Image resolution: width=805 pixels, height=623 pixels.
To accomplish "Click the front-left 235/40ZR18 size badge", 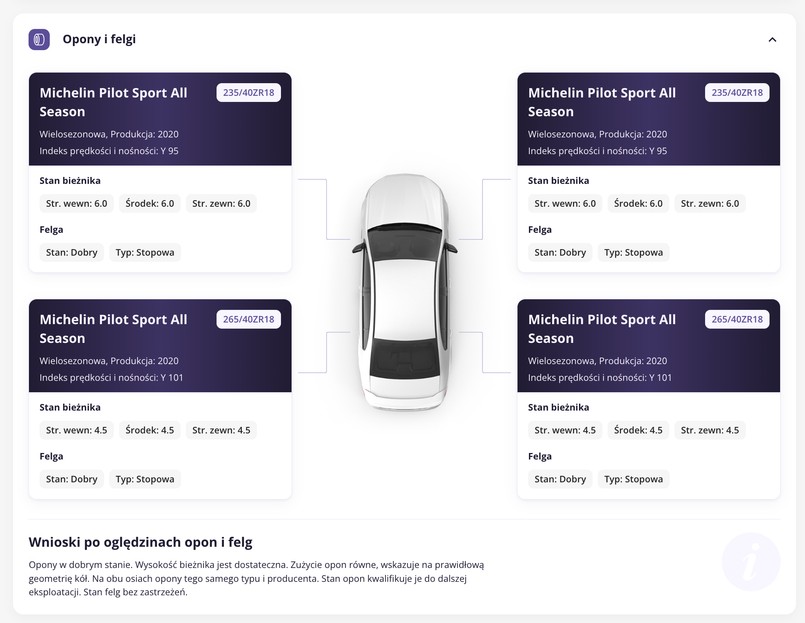I will pos(249,93).
